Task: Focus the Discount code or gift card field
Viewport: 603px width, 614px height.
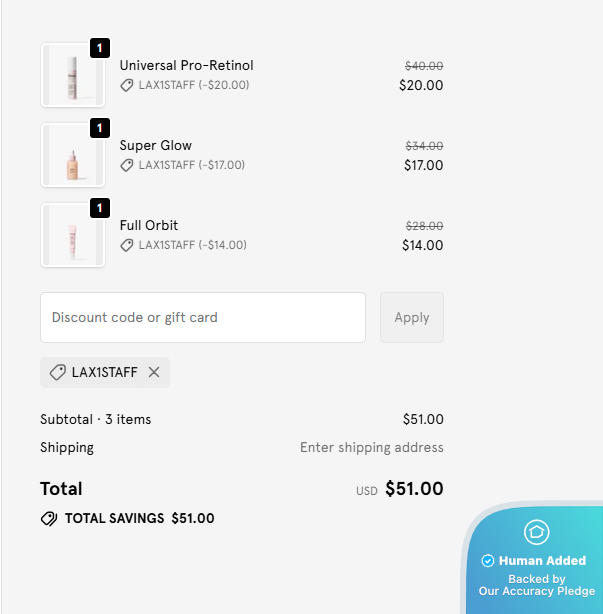Action: pyautogui.click(x=203, y=317)
